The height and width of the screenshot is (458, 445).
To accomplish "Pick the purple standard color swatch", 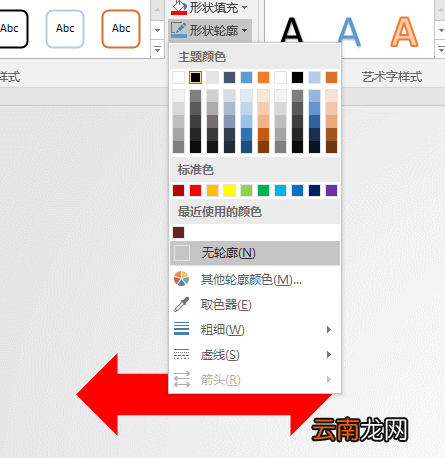I will tap(331, 191).
